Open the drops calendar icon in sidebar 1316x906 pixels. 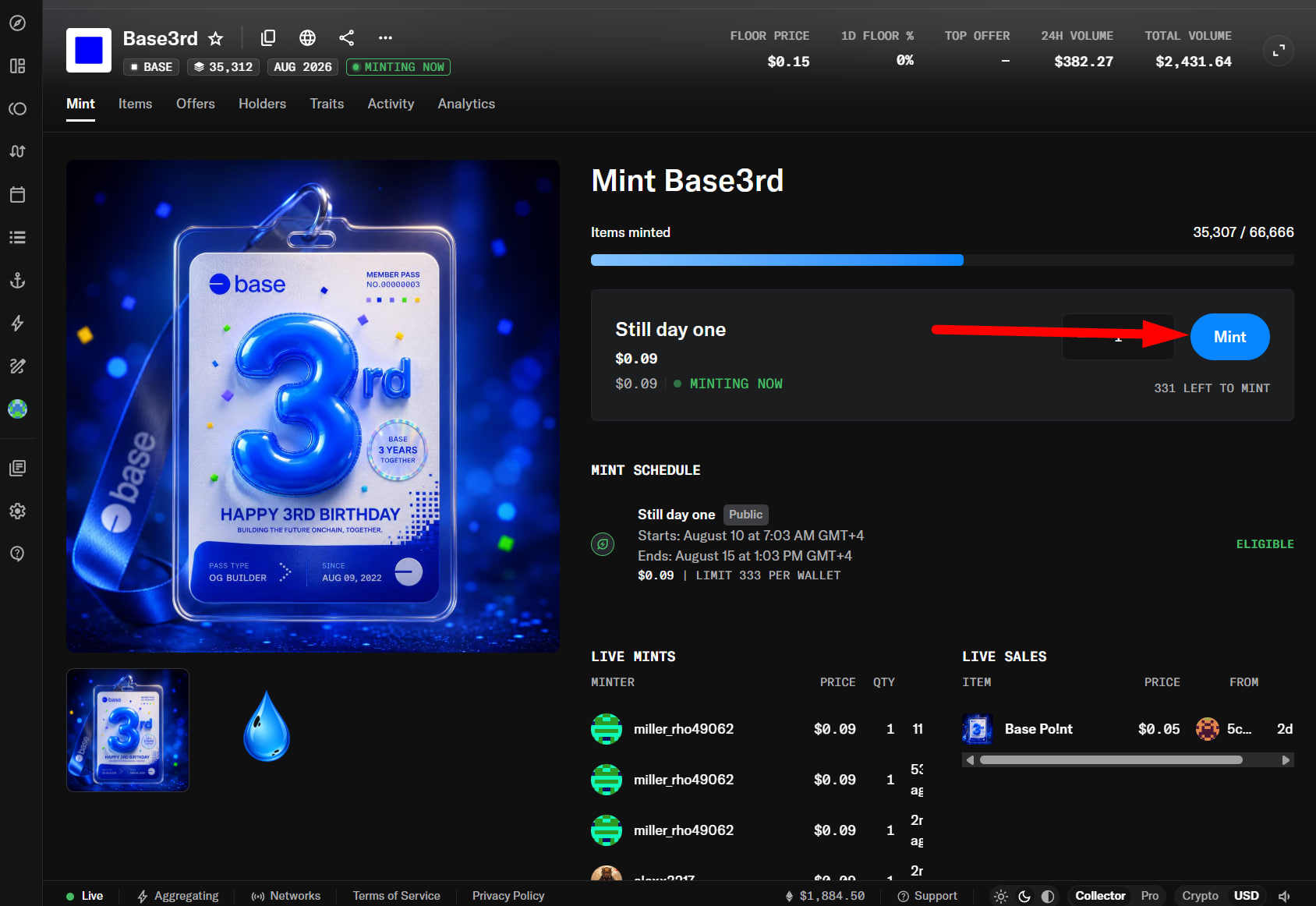click(17, 194)
